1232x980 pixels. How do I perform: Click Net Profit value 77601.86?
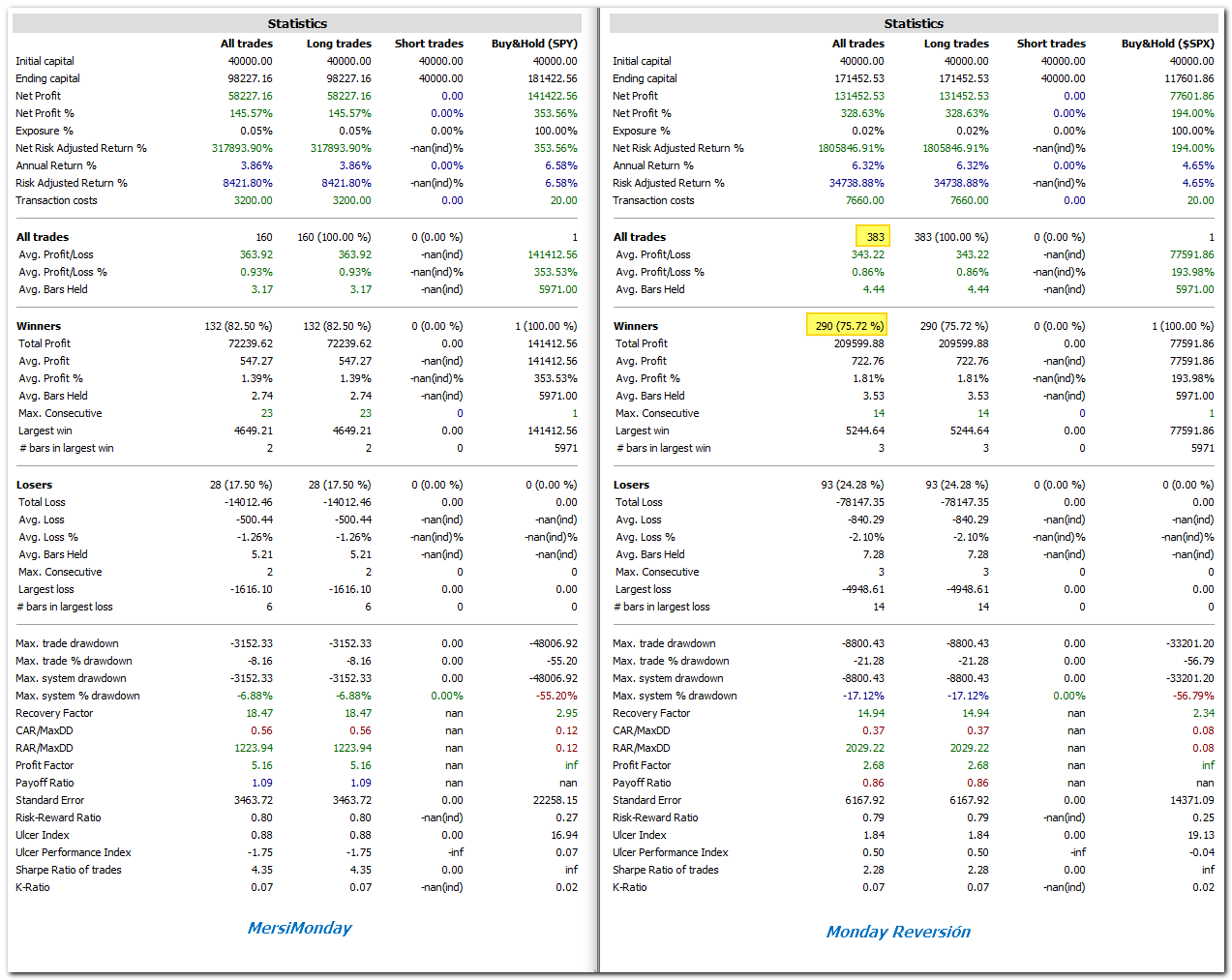click(x=1191, y=96)
